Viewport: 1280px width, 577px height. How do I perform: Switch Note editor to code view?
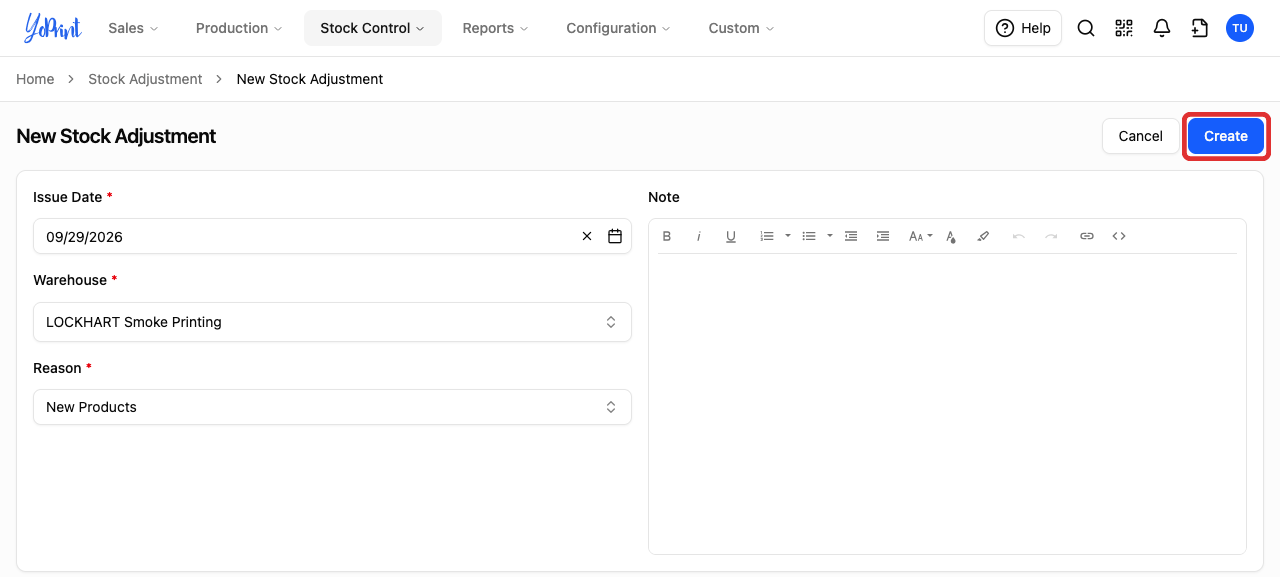point(1119,236)
